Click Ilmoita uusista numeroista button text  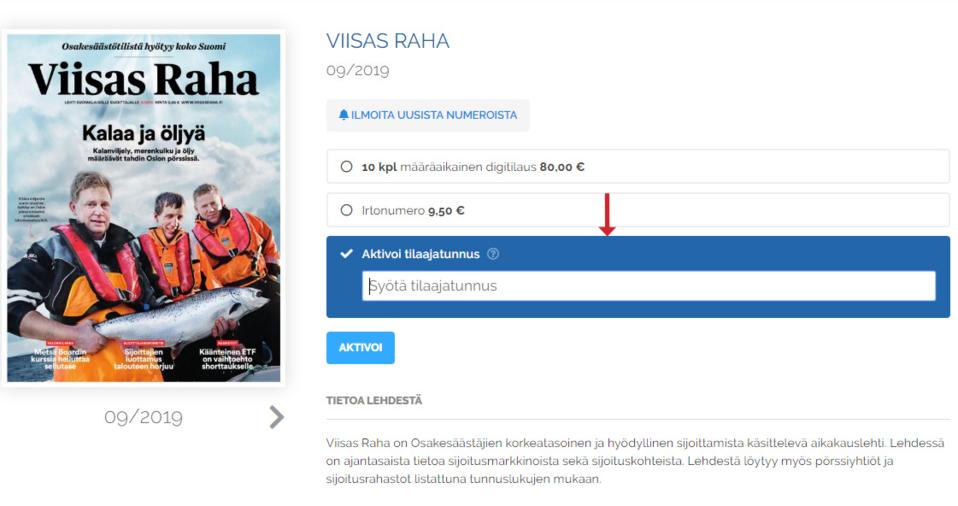(434, 115)
